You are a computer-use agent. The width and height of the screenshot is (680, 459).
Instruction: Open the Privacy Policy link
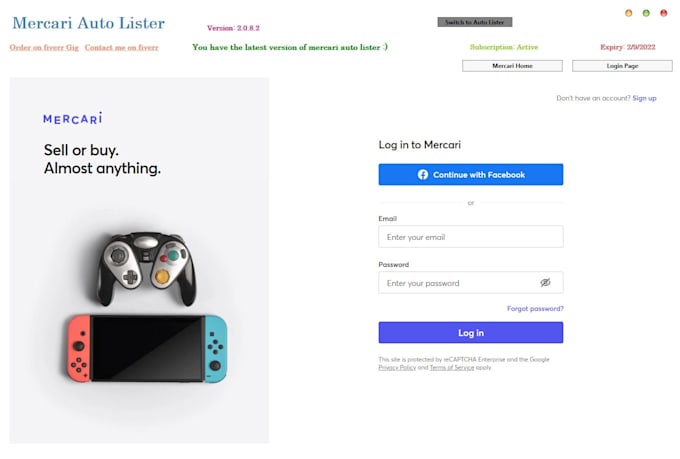pyautogui.click(x=397, y=368)
